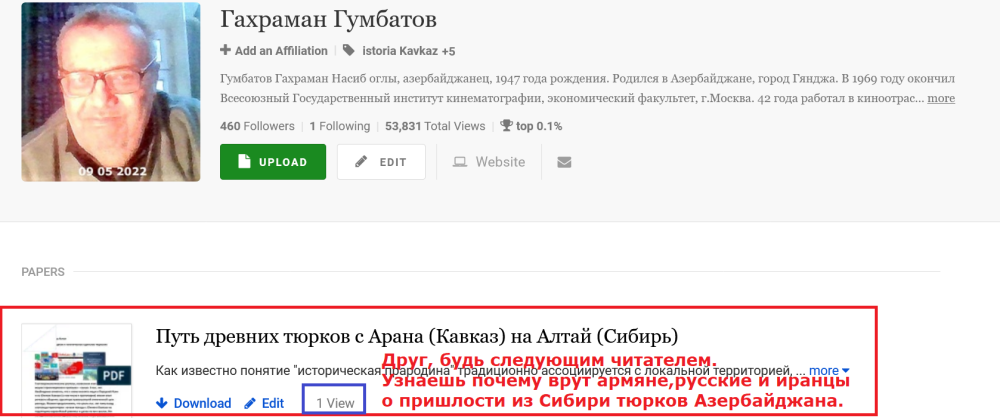1000x418 pixels.
Task: Open paper Путь древних тюрков с Арана
Action: coord(416,336)
